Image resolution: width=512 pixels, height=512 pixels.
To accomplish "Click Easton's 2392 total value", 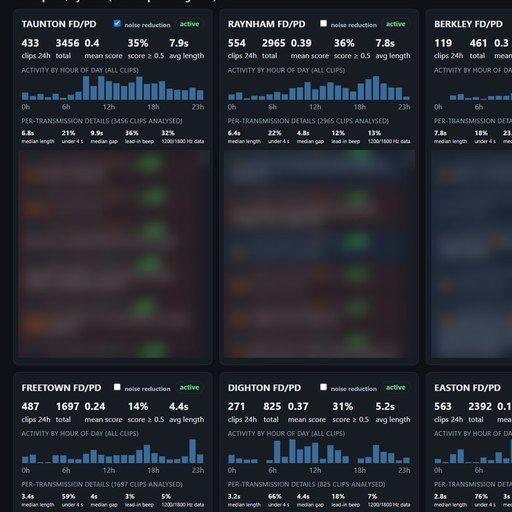I will (x=480, y=407).
